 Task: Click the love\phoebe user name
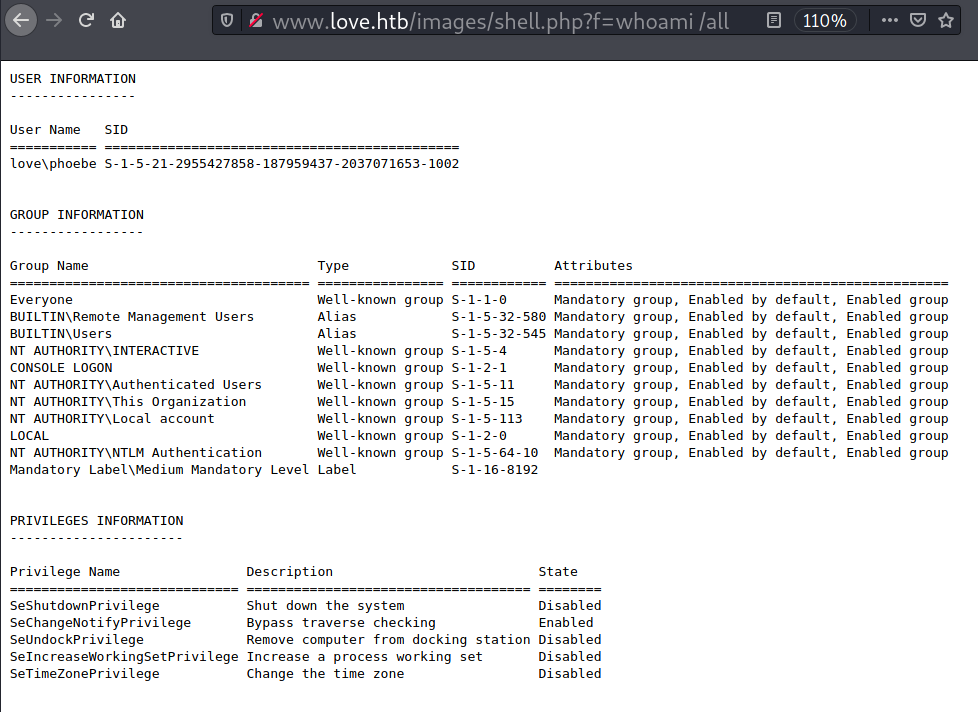click(53, 163)
